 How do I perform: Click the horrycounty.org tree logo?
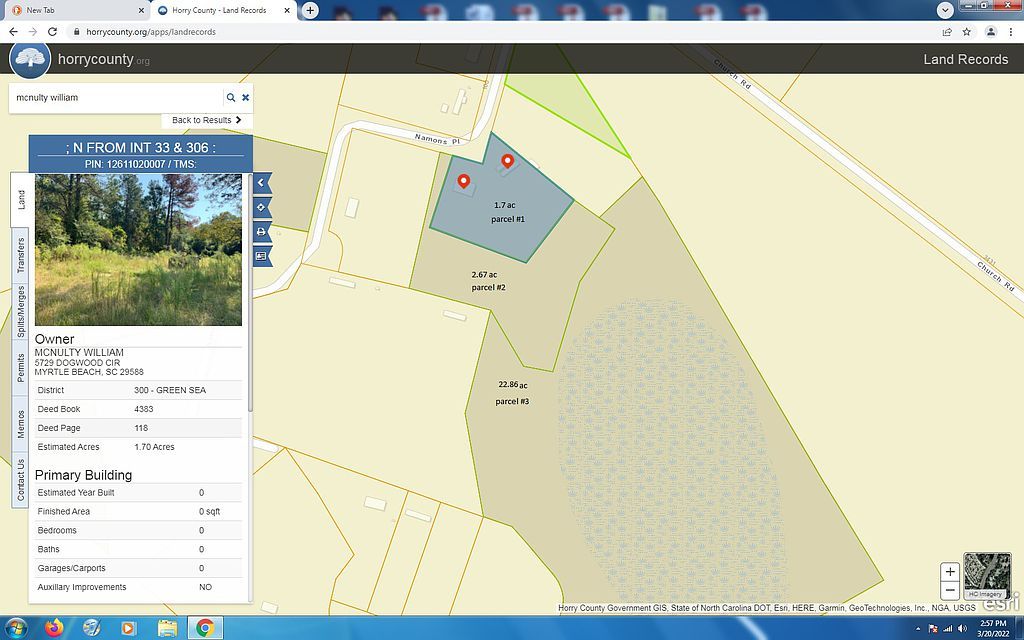coord(30,58)
